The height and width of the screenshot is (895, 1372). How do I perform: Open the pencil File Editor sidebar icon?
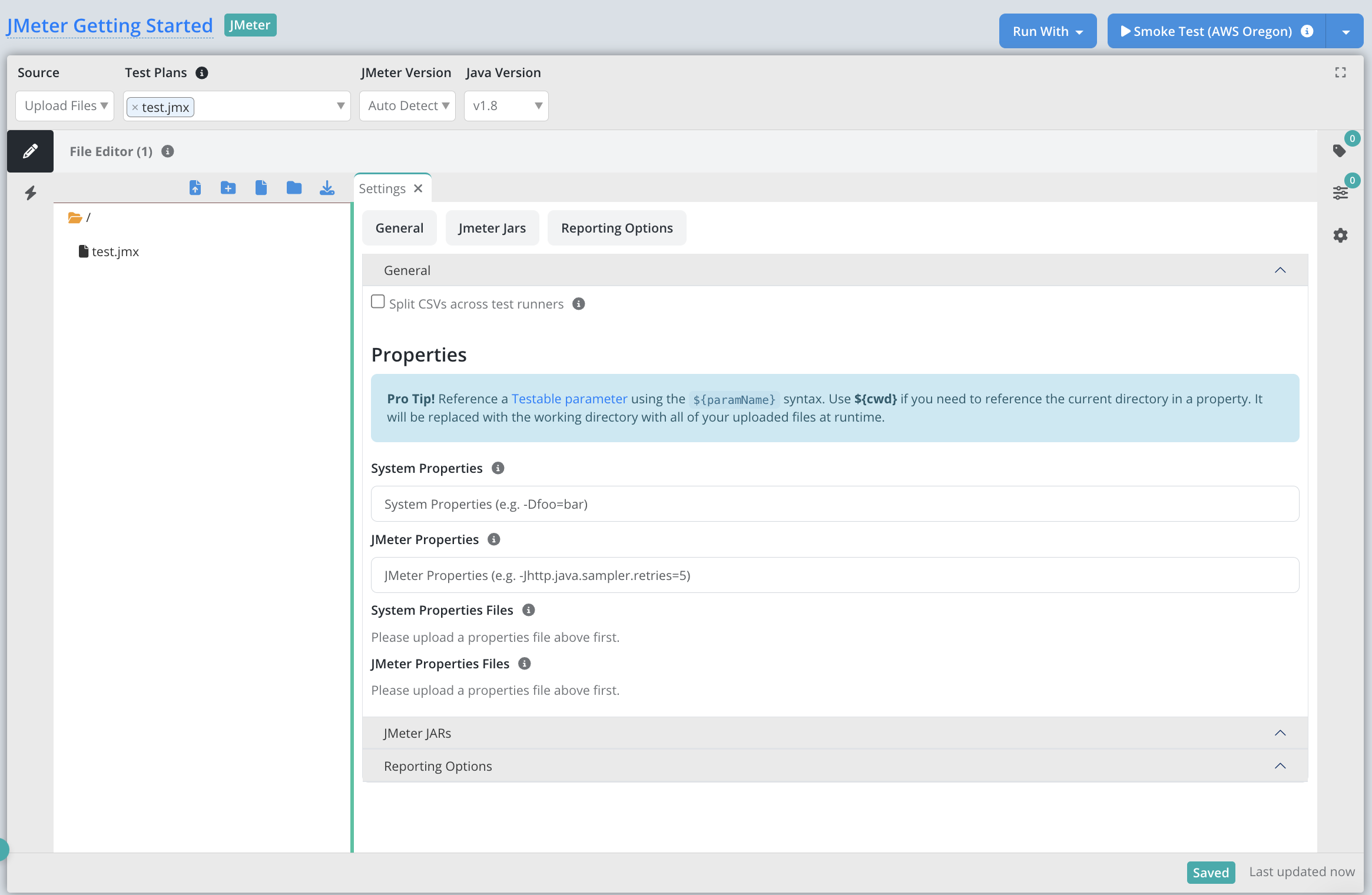(x=30, y=151)
